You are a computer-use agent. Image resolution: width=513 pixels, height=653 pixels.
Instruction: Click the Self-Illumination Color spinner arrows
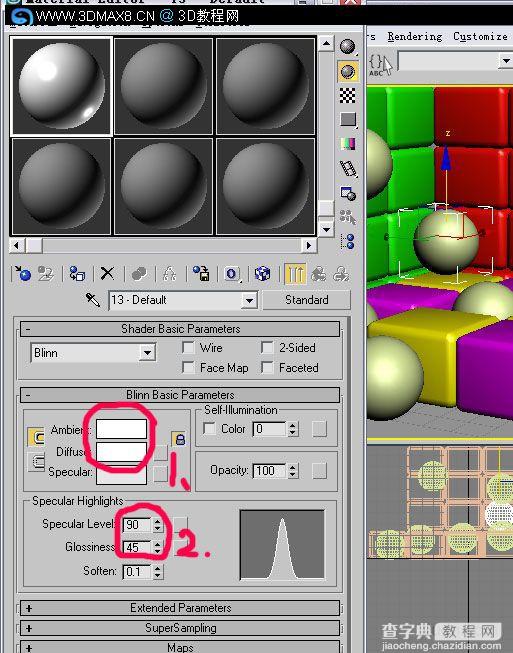coord(293,429)
